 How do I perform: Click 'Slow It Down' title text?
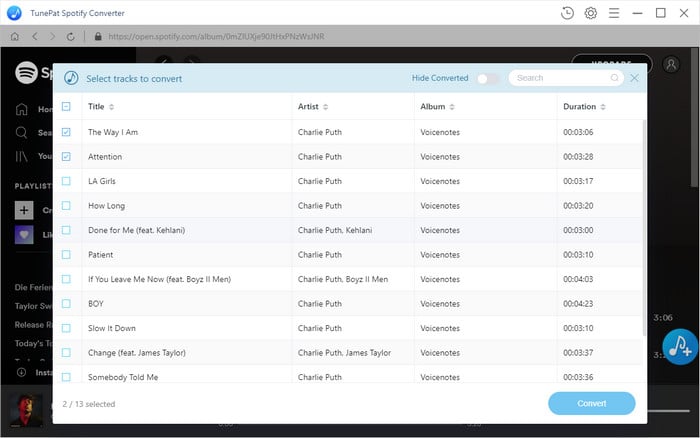click(x=112, y=328)
